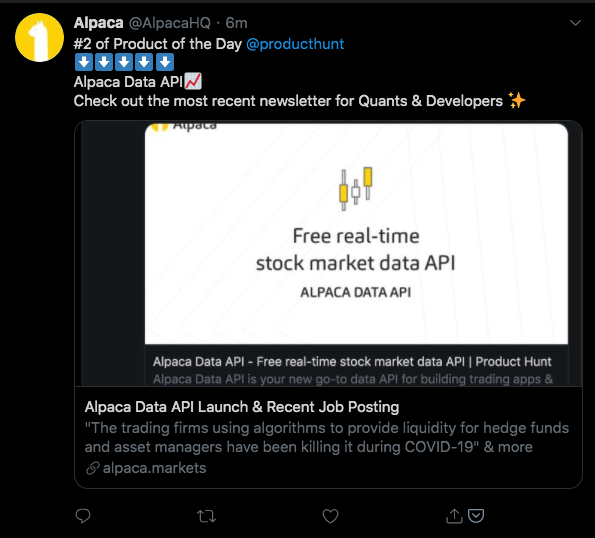Open card title Alpaca Data API Launch
This screenshot has width=595, height=538.
point(242,407)
